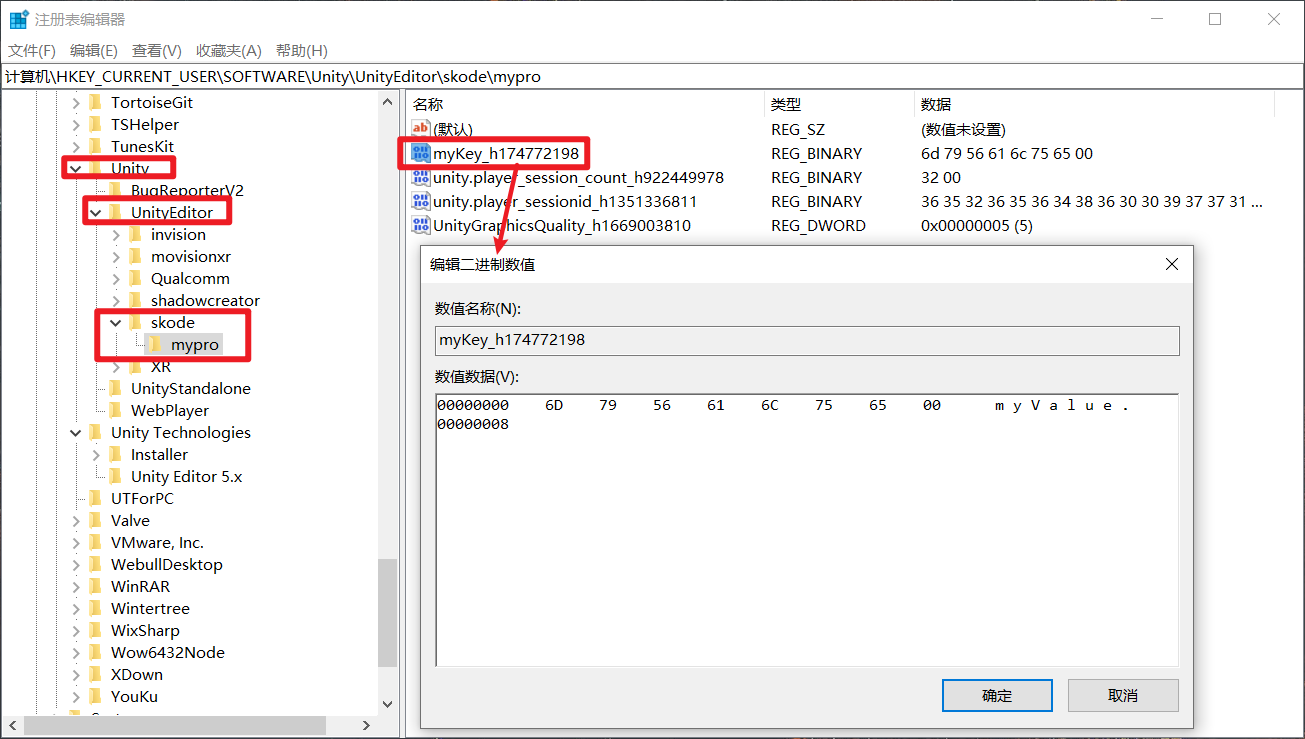Click tree pane horizontal scroll right arrow
This screenshot has width=1305, height=739.
[x=366, y=725]
